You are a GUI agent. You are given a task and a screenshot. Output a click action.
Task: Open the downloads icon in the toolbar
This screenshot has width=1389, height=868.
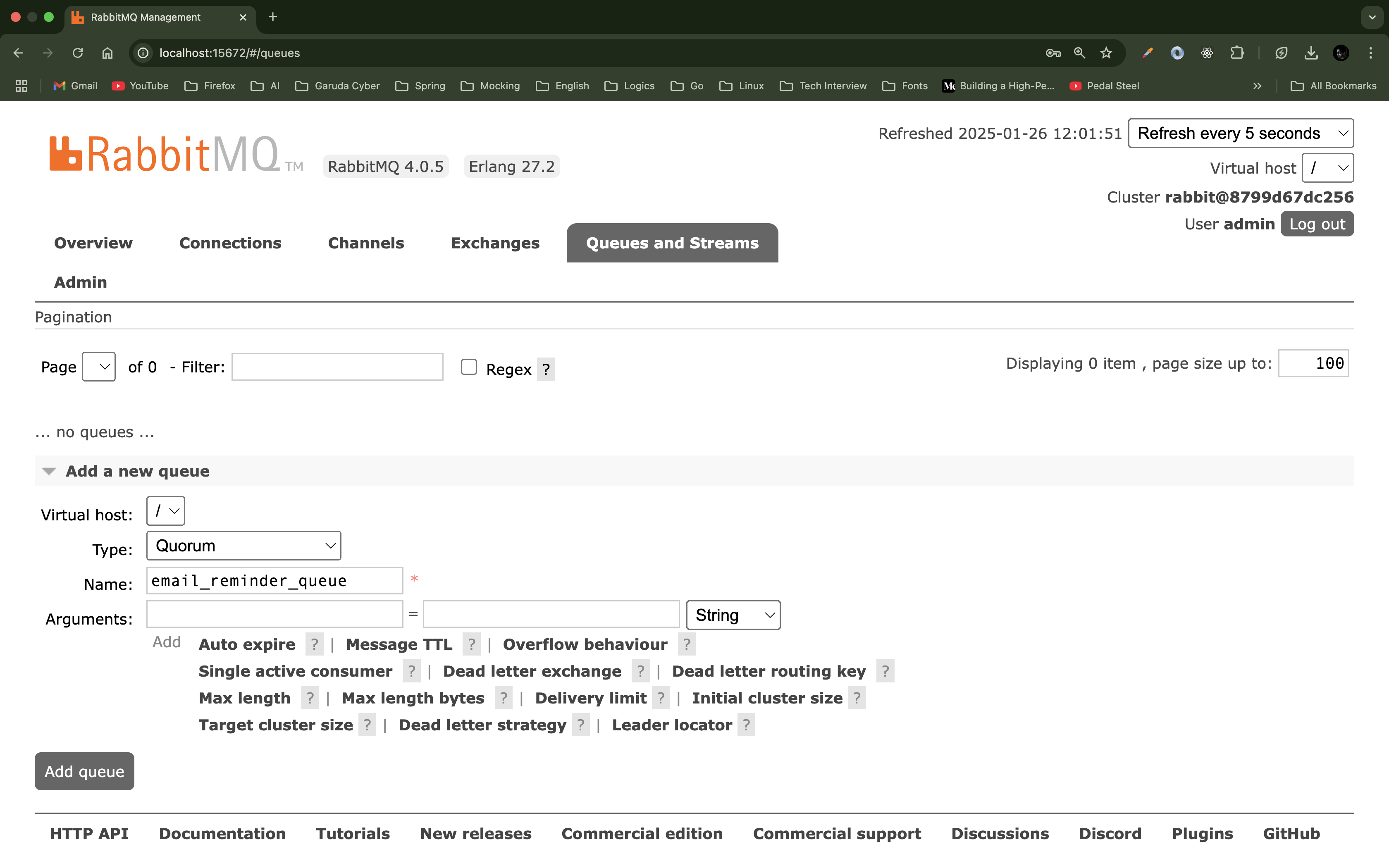coord(1311,53)
